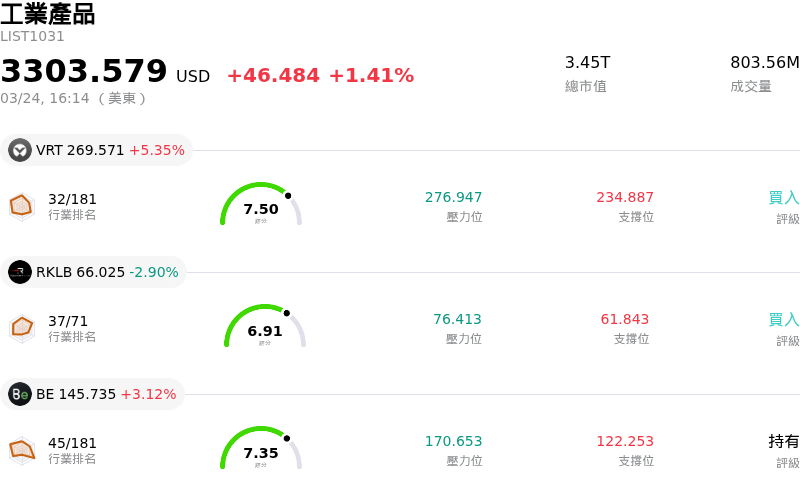
Task: Click the BE 7.35 score gauge
Action: (x=261, y=449)
